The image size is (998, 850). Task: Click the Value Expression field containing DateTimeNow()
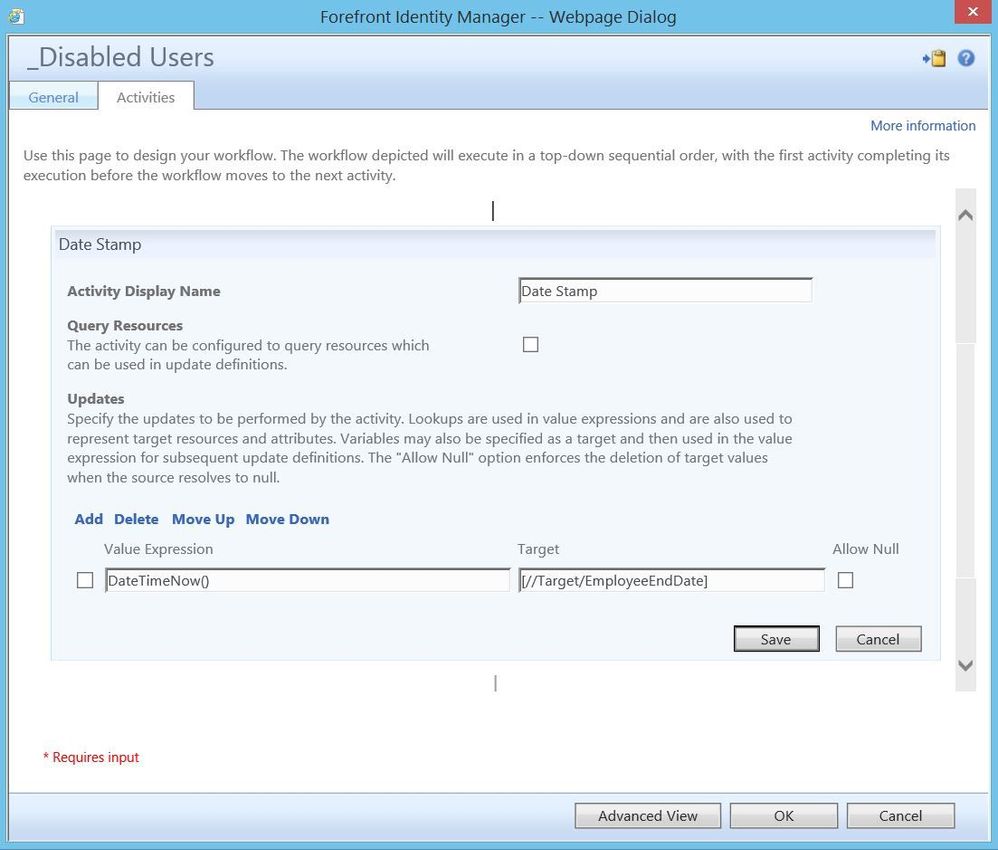[x=307, y=580]
